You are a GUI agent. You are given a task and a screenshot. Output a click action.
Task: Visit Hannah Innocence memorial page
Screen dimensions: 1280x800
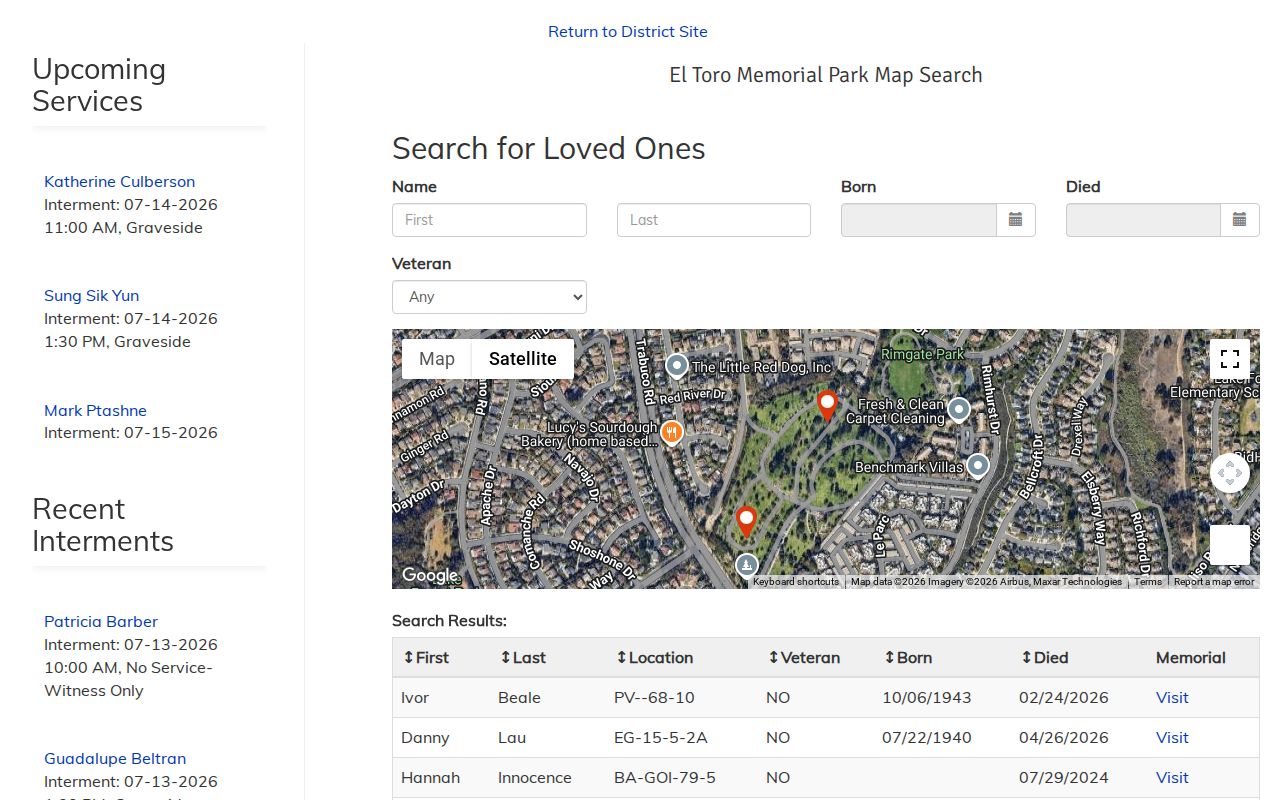click(x=1172, y=778)
